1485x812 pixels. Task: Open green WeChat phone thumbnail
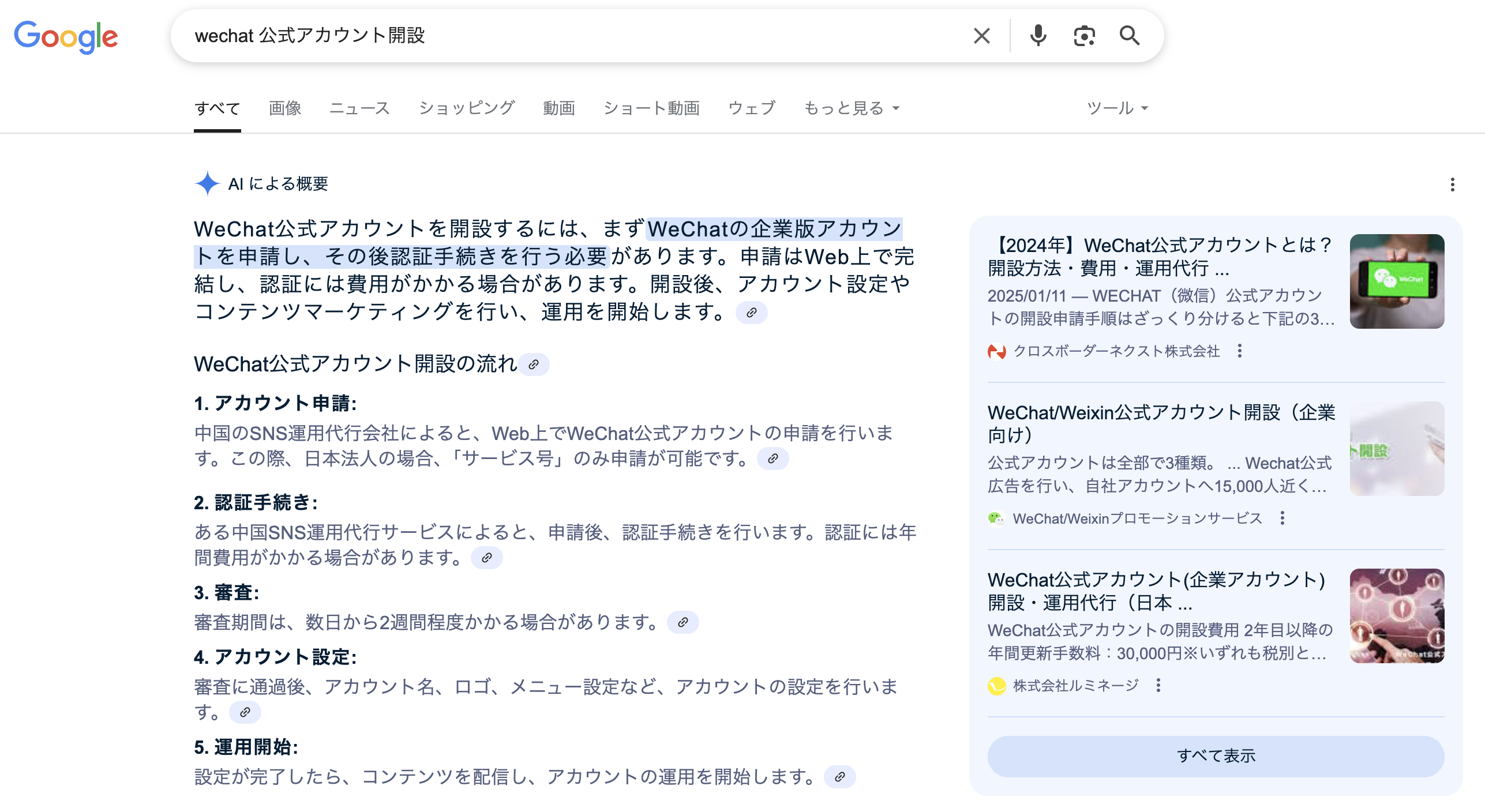pyautogui.click(x=1397, y=281)
